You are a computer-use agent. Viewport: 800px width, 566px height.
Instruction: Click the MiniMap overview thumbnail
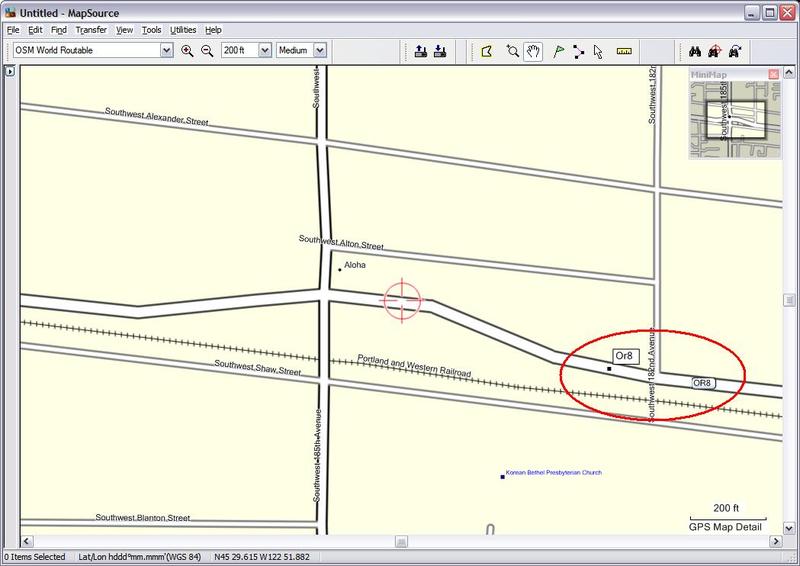[x=735, y=119]
